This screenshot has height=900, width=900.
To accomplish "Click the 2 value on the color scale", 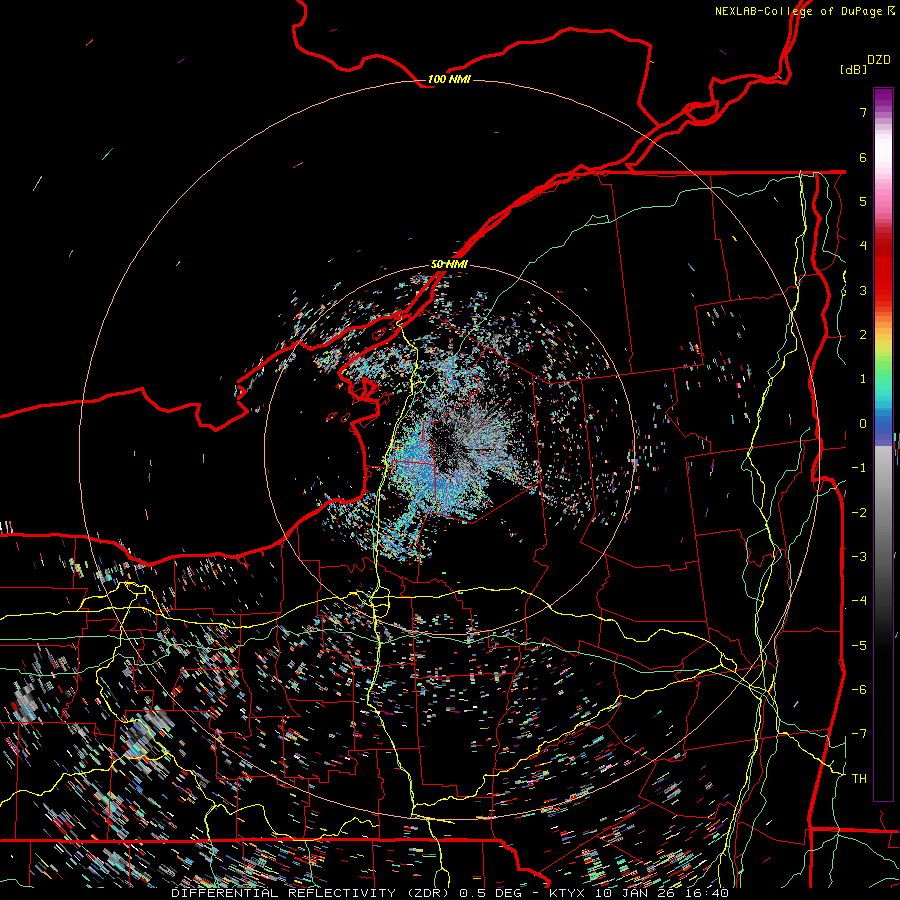I will (x=863, y=335).
